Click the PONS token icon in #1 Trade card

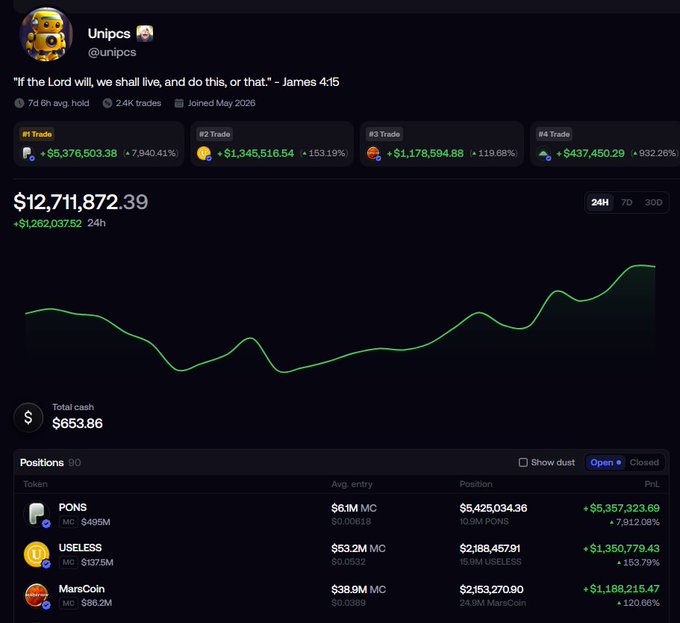point(28,153)
